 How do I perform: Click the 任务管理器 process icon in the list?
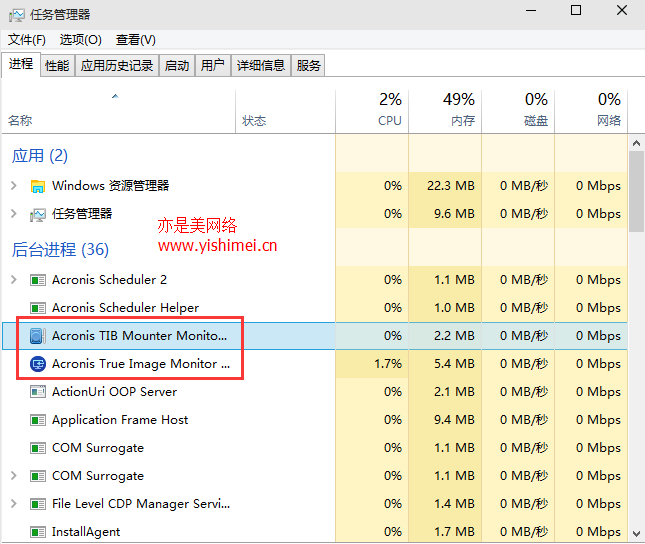pyautogui.click(x=38, y=214)
